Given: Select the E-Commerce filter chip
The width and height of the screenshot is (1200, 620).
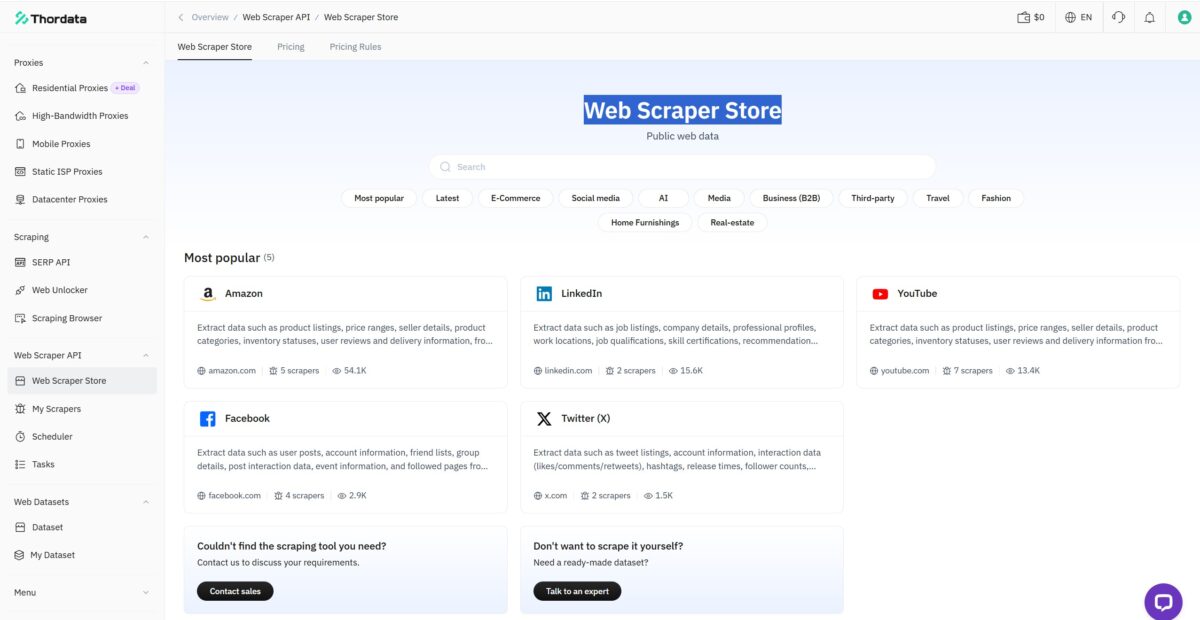Looking at the screenshot, I should 516,198.
